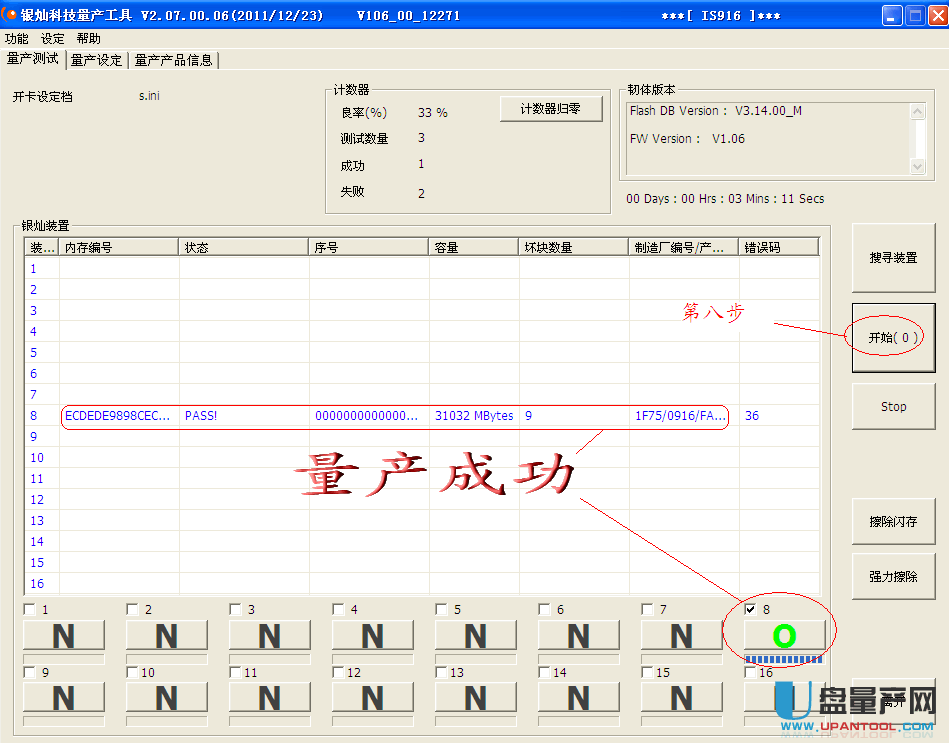Enable the port 1 checkbox

pos(30,609)
